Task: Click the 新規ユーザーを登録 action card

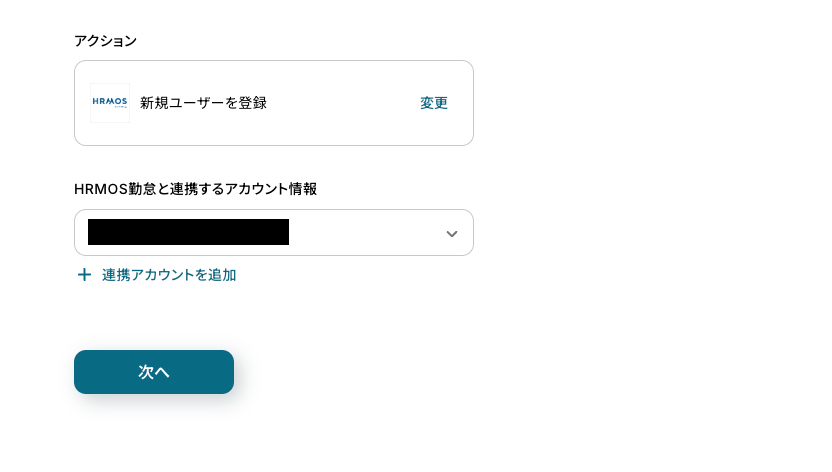Action: [x=273, y=103]
